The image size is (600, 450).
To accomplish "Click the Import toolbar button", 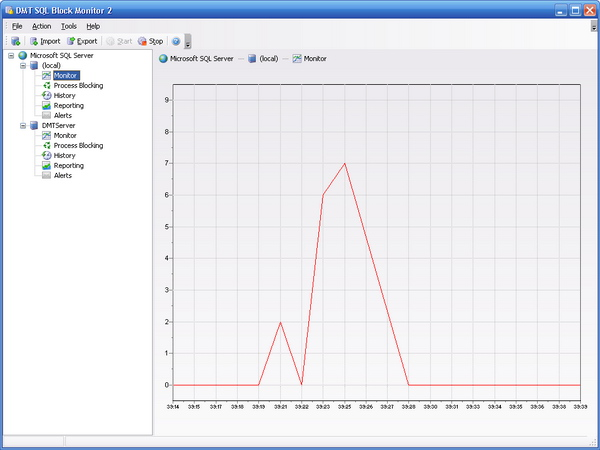I will click(45, 41).
